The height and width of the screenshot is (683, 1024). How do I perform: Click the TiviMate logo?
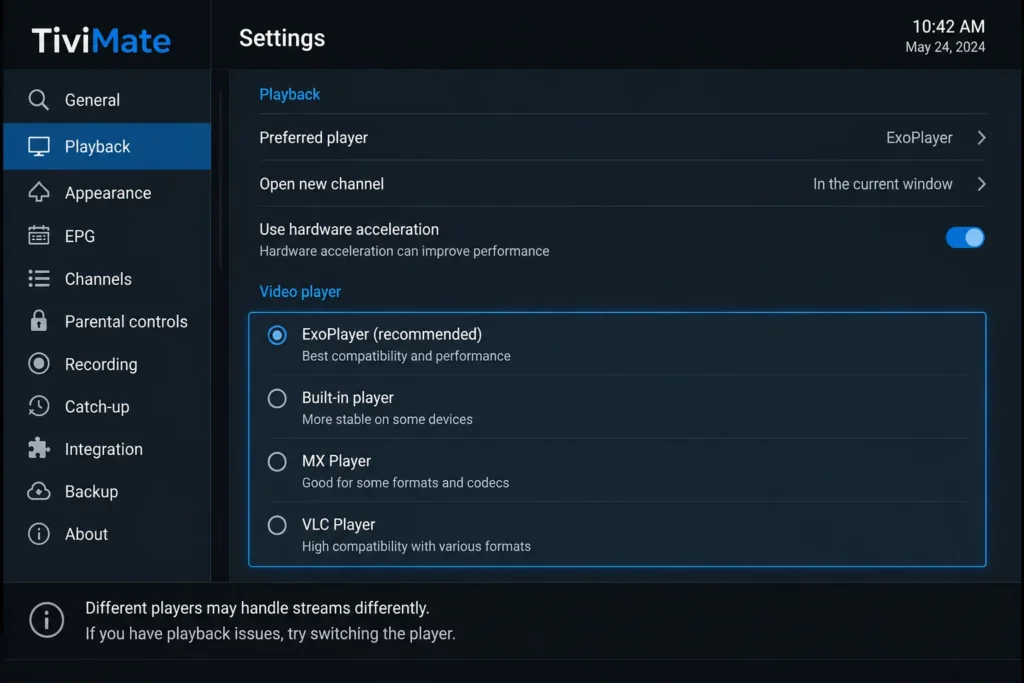tap(101, 40)
